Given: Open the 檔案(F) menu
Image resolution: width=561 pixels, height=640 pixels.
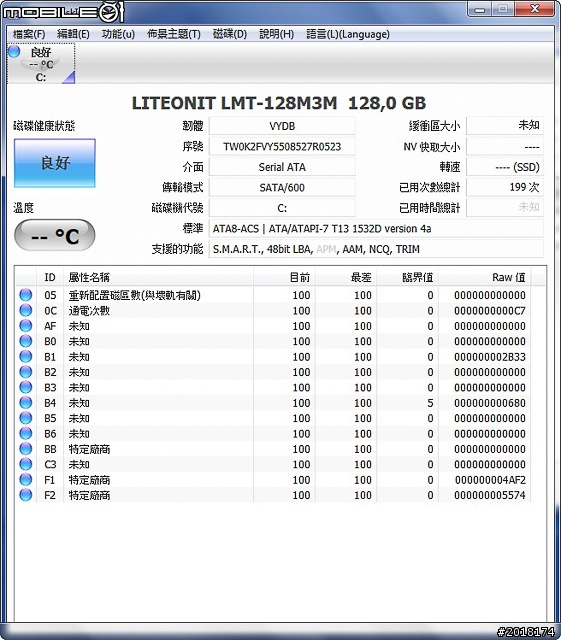Looking at the screenshot, I should (29, 34).
